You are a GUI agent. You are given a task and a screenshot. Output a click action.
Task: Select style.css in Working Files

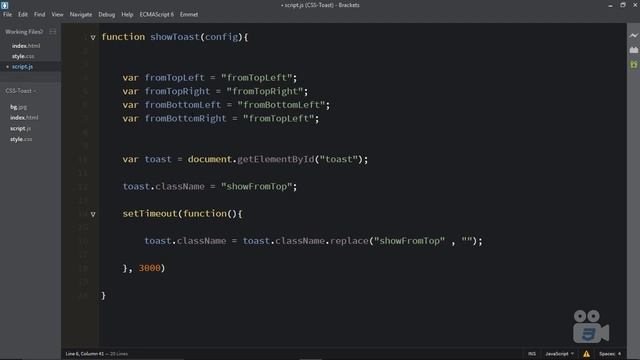click(x=23, y=56)
